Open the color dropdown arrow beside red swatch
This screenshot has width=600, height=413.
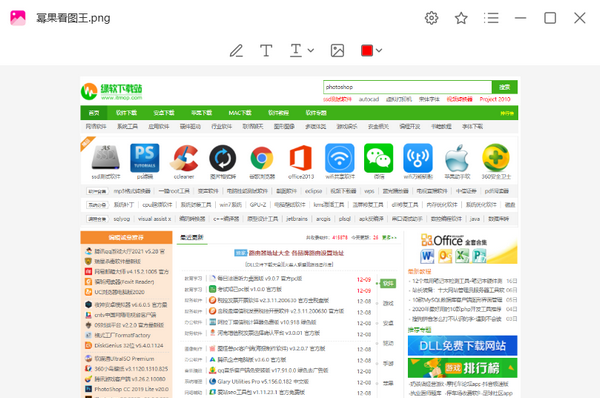click(379, 51)
